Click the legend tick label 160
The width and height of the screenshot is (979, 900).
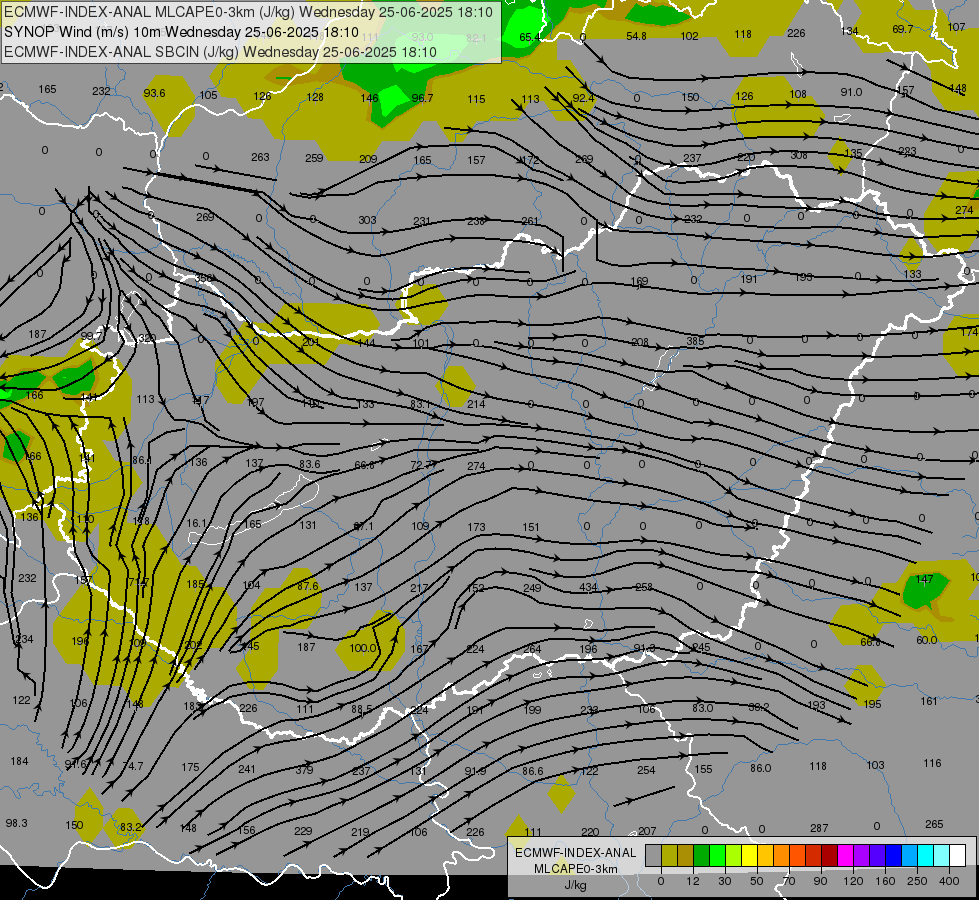click(x=885, y=881)
